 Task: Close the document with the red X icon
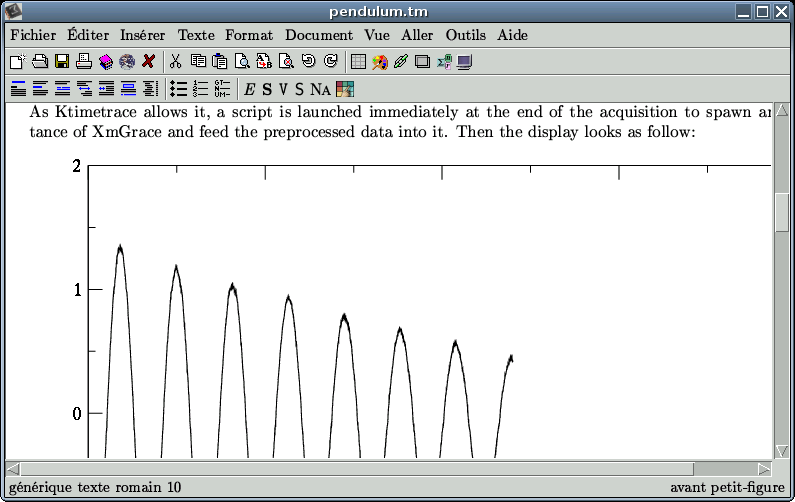149,62
